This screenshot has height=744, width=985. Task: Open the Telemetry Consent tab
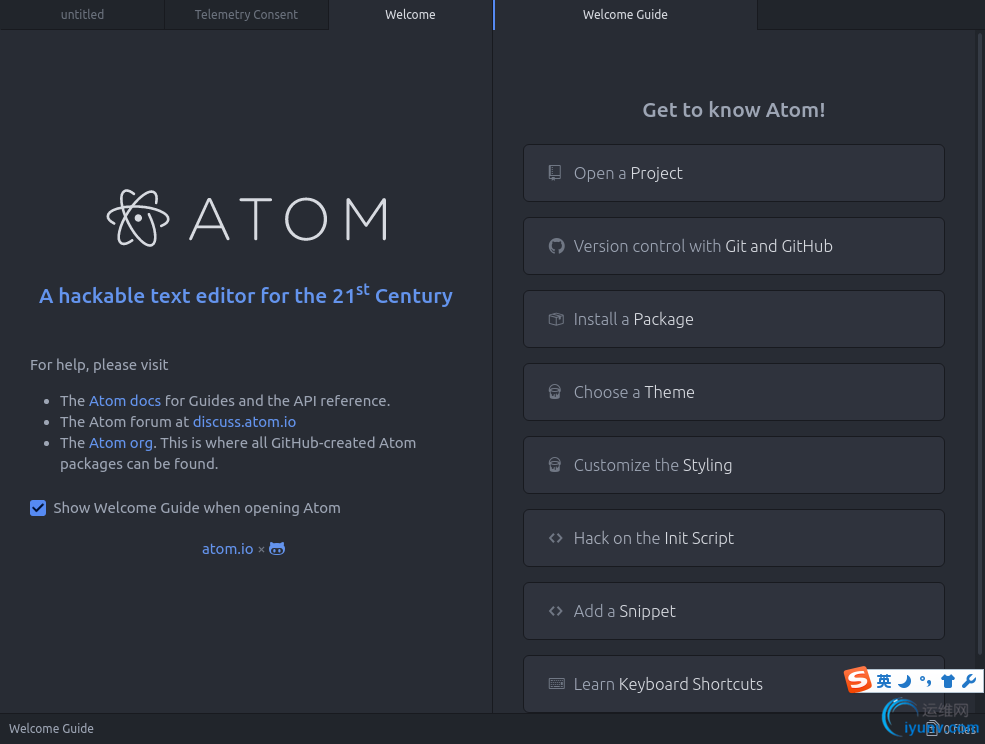pyautogui.click(x=246, y=14)
